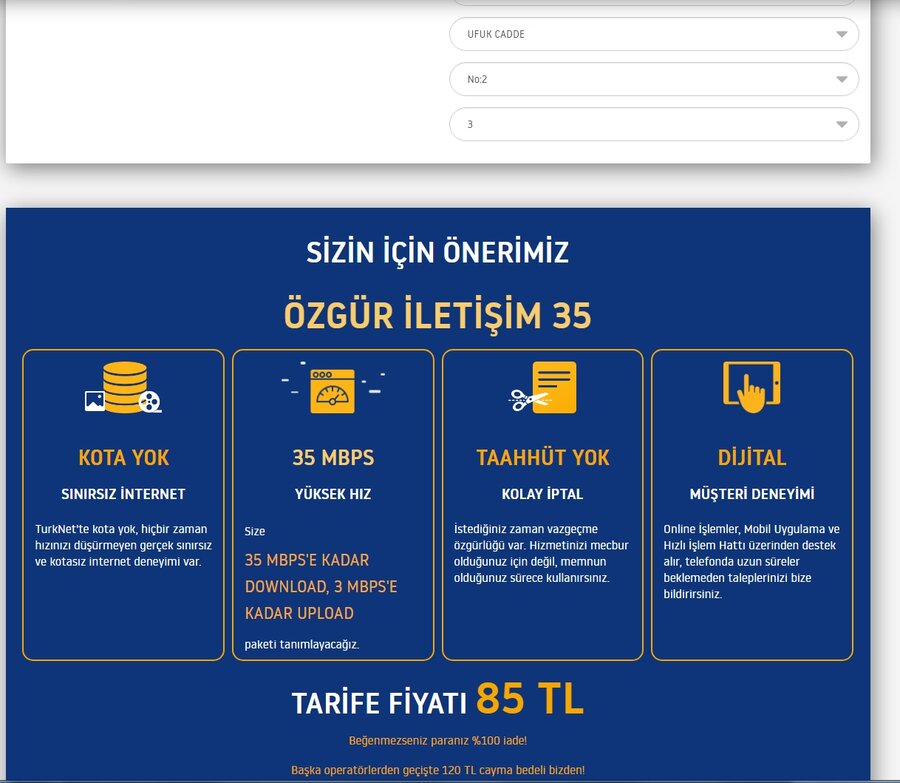Open the apartment number 3 dropdown
The width and height of the screenshot is (900, 783).
pyautogui.click(x=654, y=124)
